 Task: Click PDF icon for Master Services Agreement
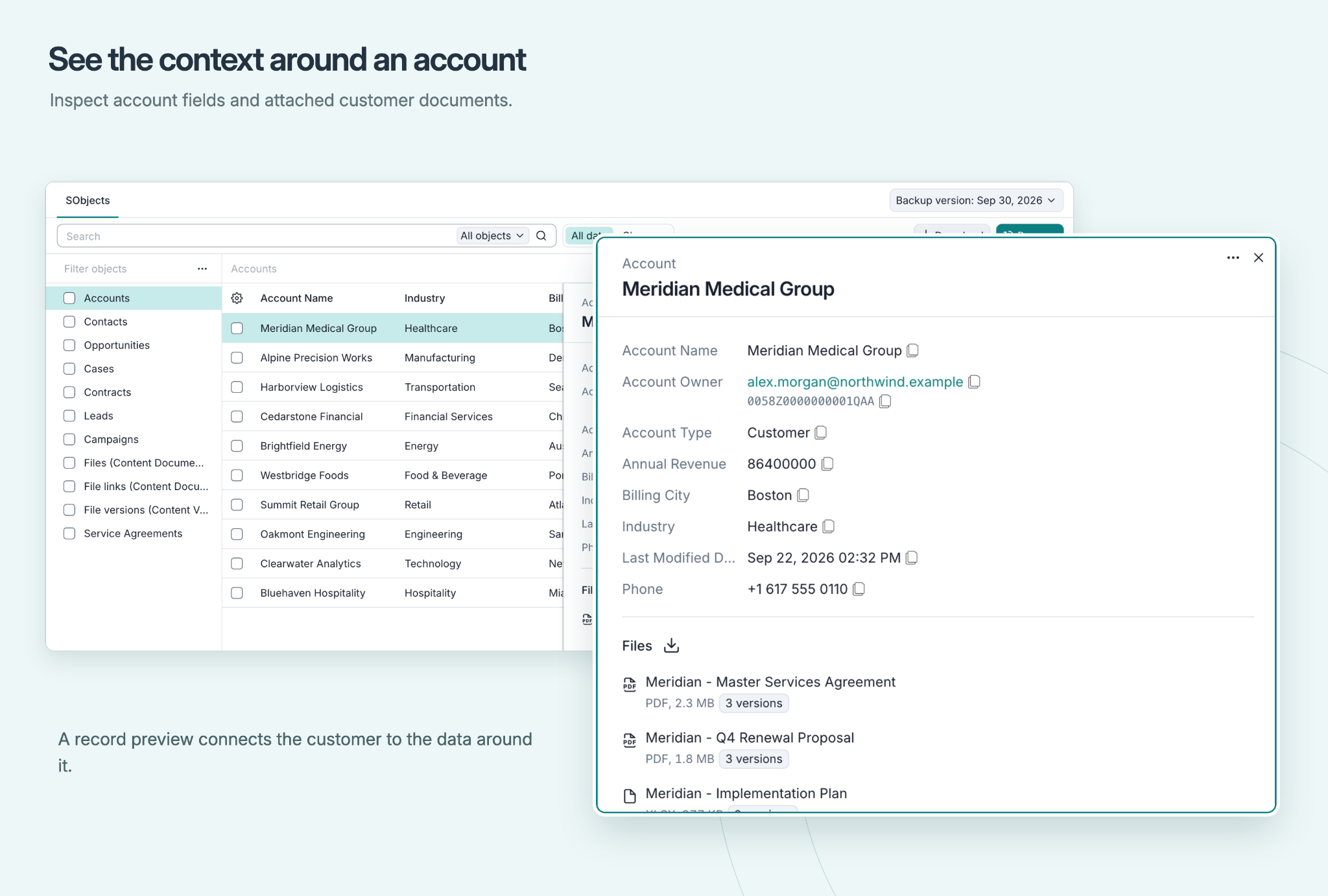[x=629, y=683]
